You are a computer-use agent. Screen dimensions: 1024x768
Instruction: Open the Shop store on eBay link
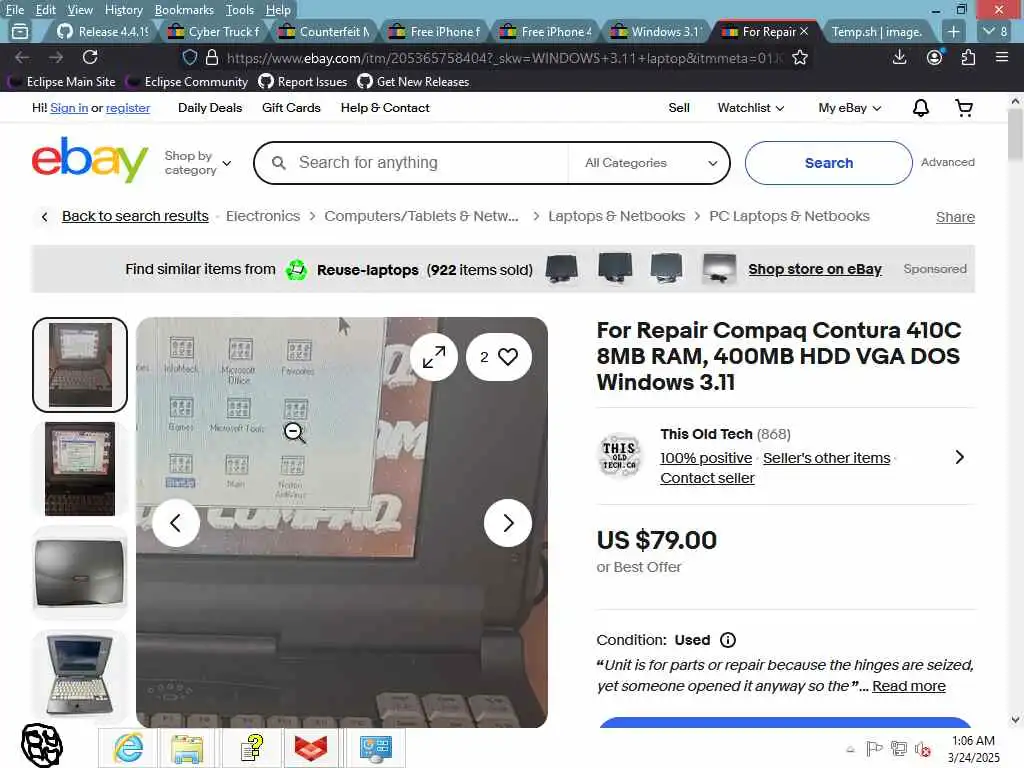(814, 269)
